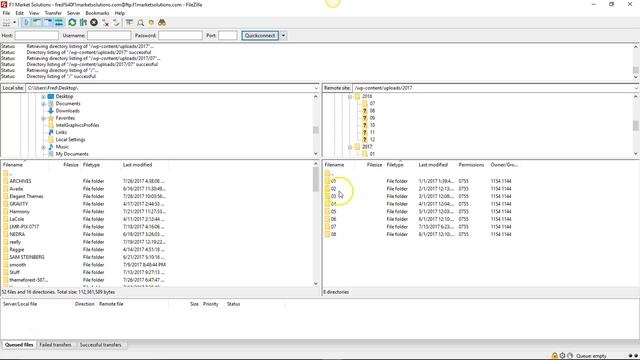This screenshot has width=640, height=360.
Task: Select the Queued files tab
Action: pyautogui.click(x=19, y=345)
